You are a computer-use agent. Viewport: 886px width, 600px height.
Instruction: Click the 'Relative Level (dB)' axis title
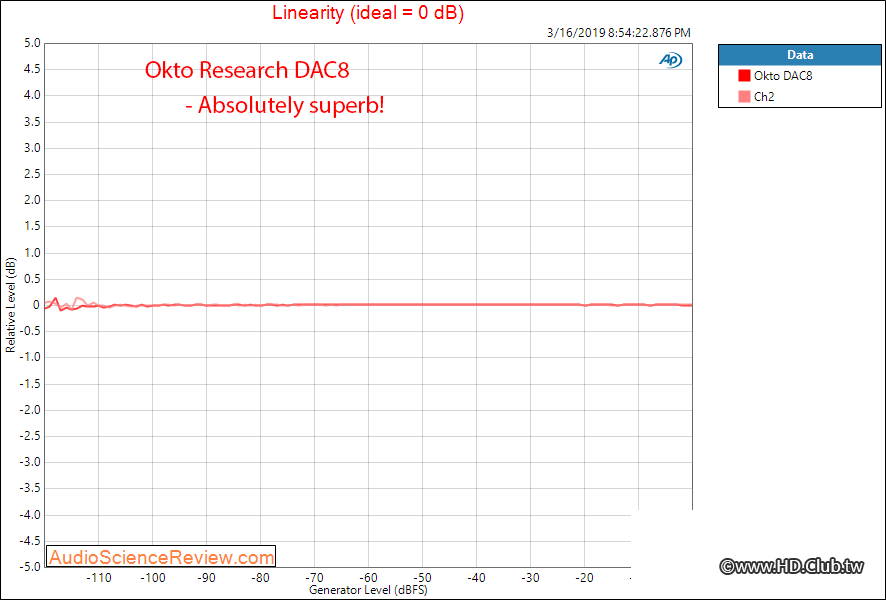[x=10, y=305]
